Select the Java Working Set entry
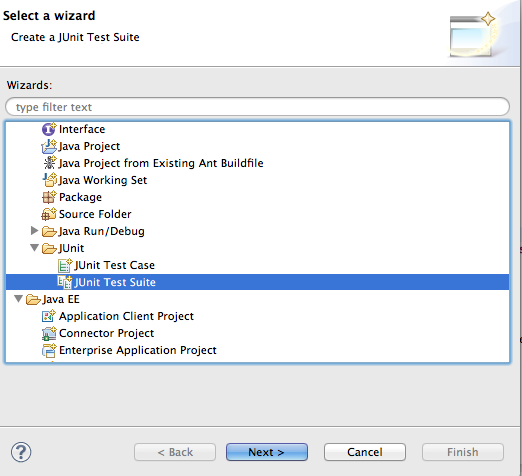522x476 pixels. click(x=103, y=180)
